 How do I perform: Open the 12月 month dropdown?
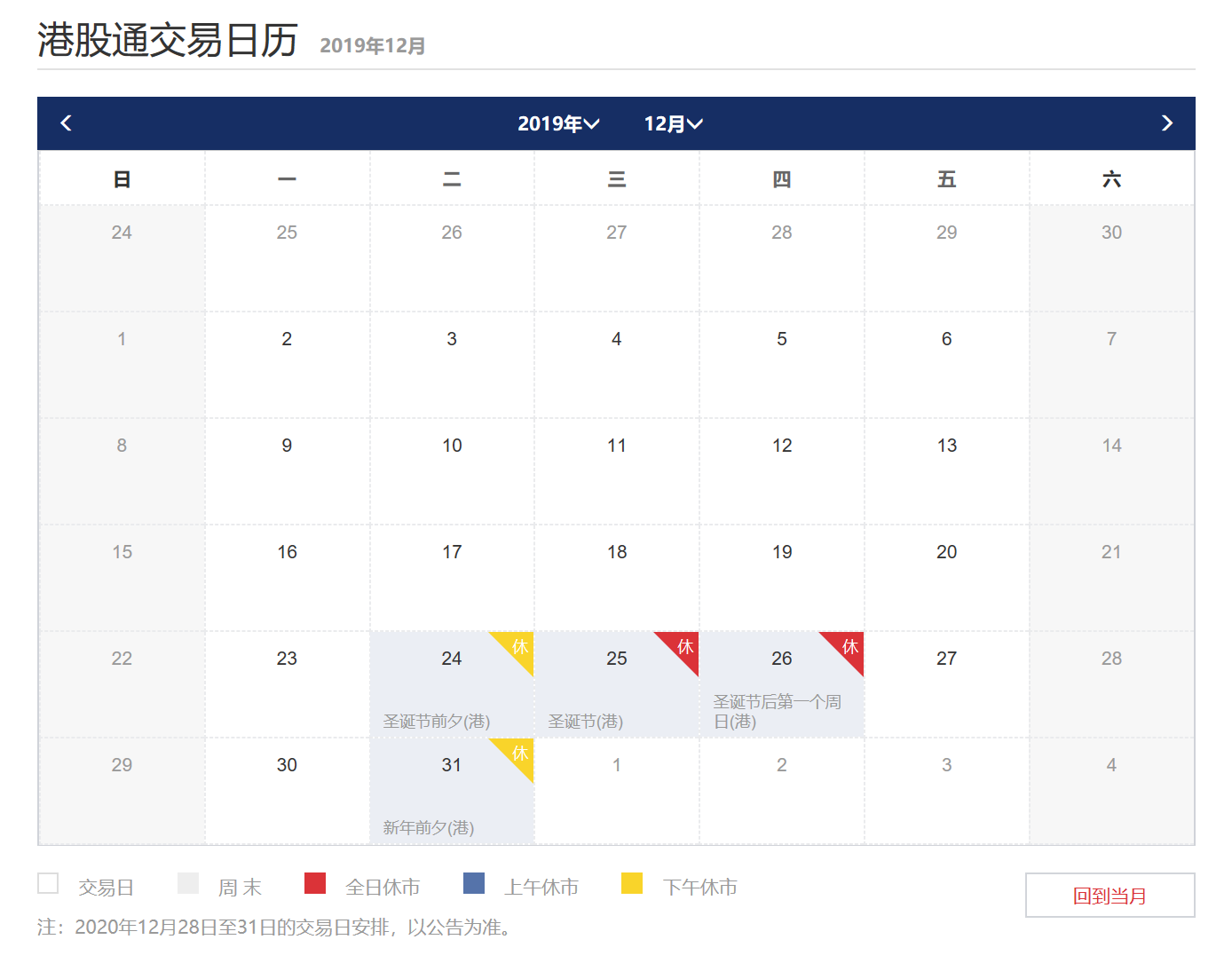coord(673,124)
